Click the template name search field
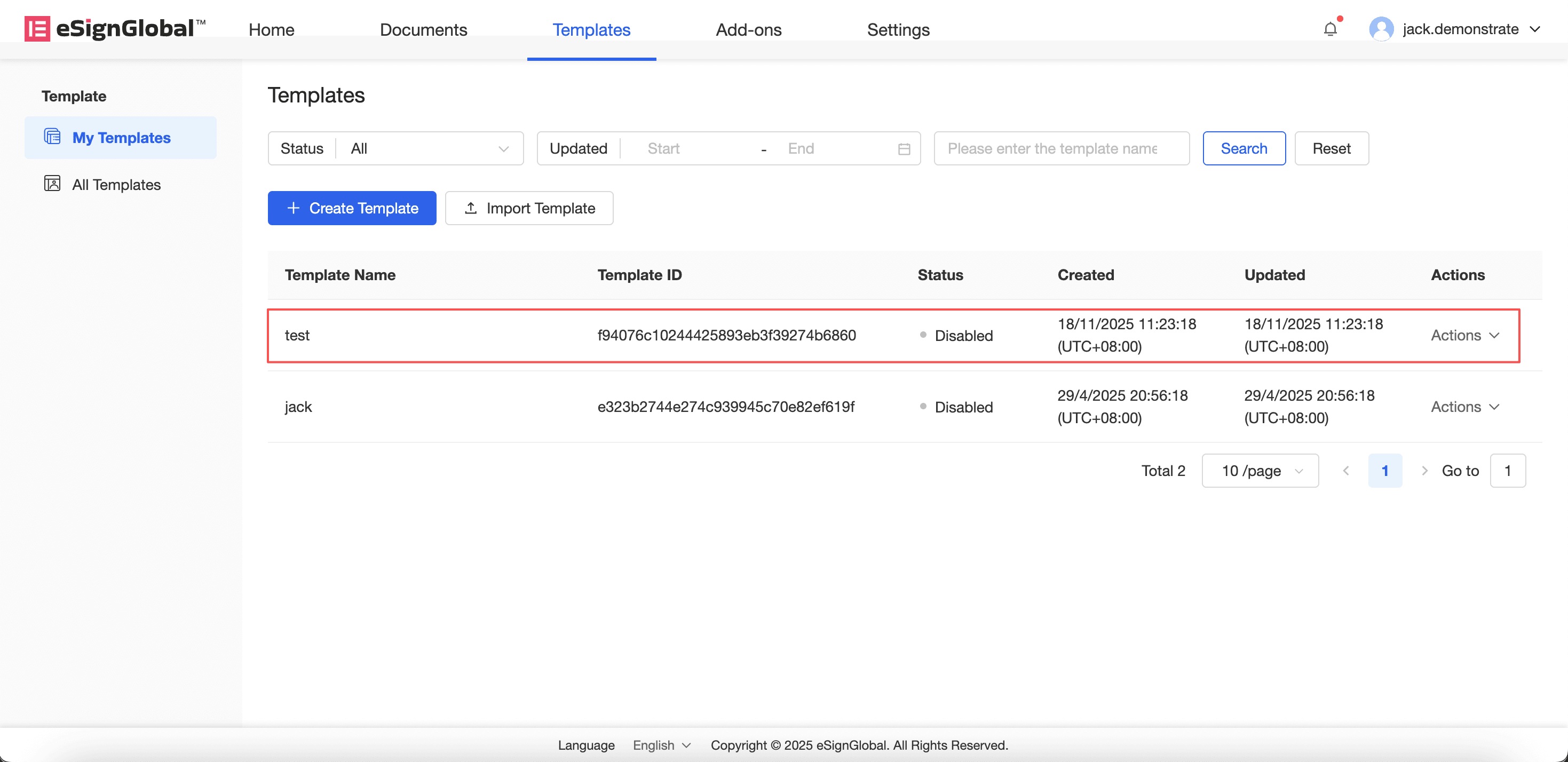Screen dimensions: 1568x762 coord(1061,148)
